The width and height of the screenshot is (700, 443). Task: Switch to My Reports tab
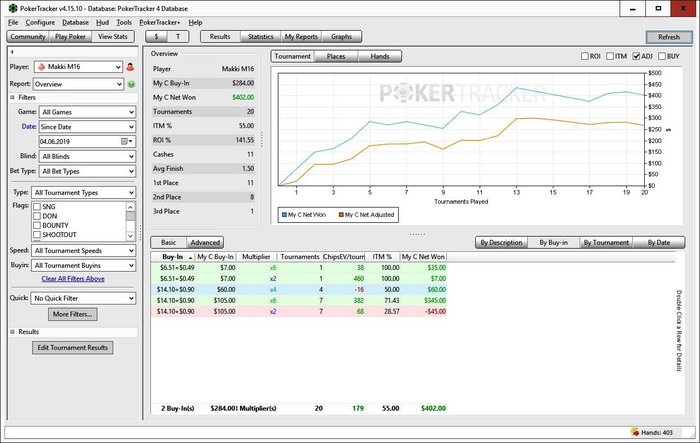[301, 37]
